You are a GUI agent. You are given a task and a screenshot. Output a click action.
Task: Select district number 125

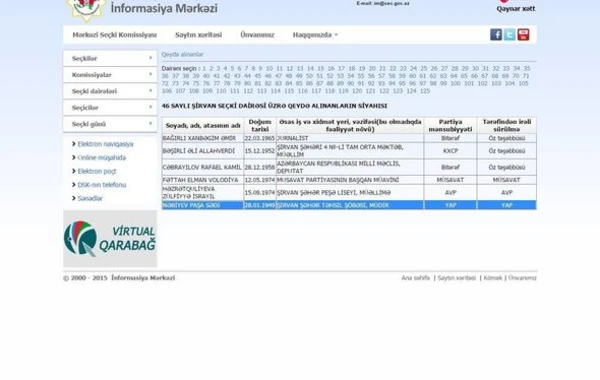[425, 91]
